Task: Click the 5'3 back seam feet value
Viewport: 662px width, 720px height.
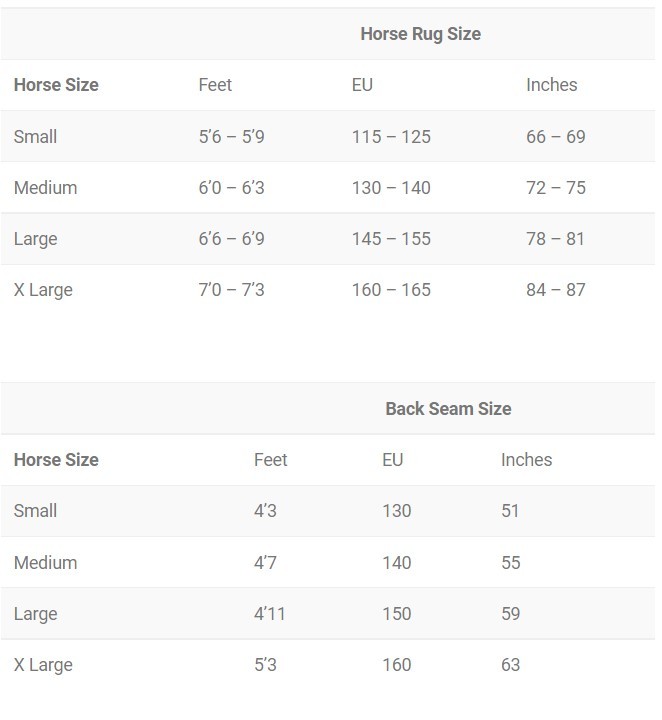Action: [x=265, y=665]
